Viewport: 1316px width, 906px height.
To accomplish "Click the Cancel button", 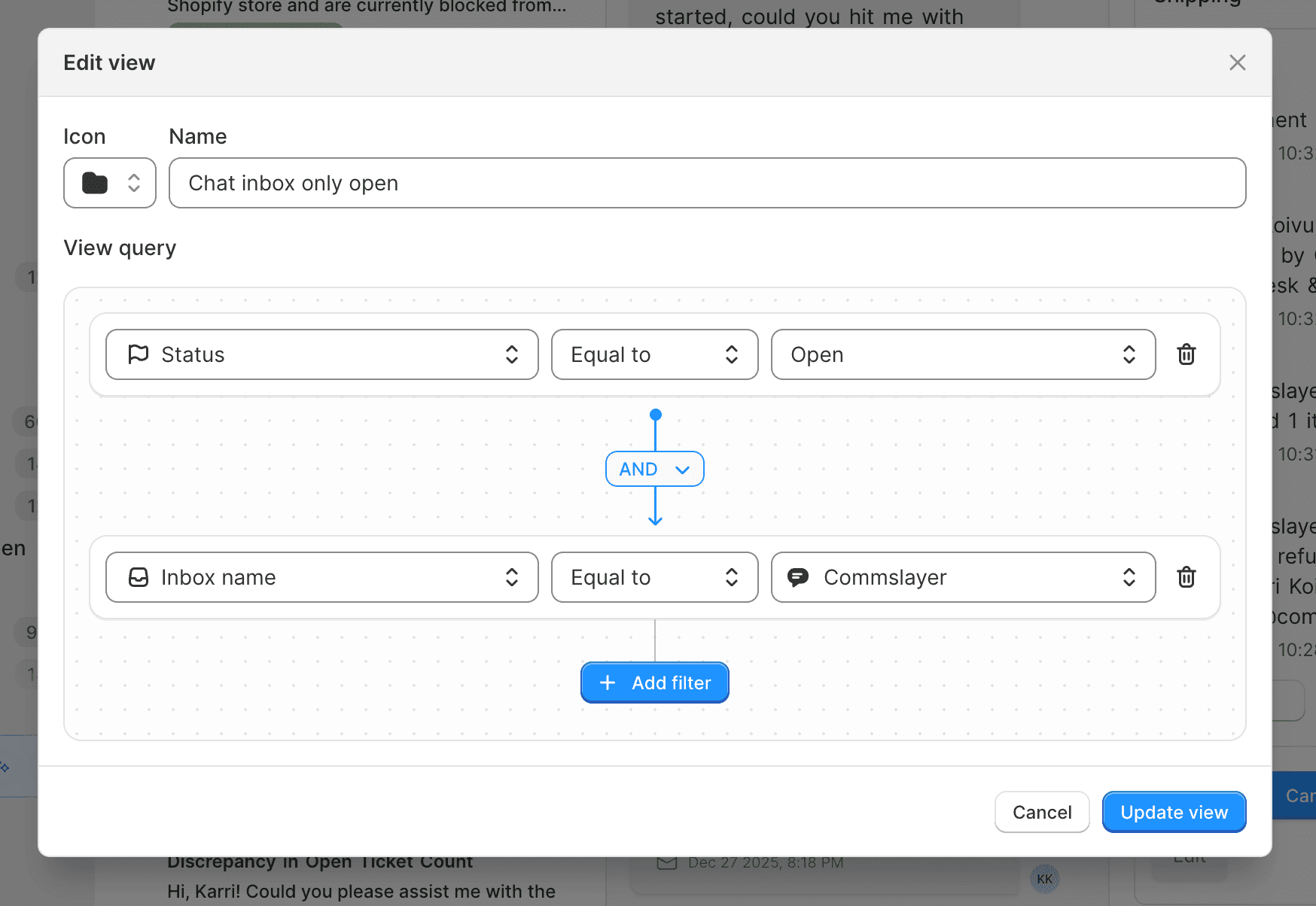I will coord(1042,812).
